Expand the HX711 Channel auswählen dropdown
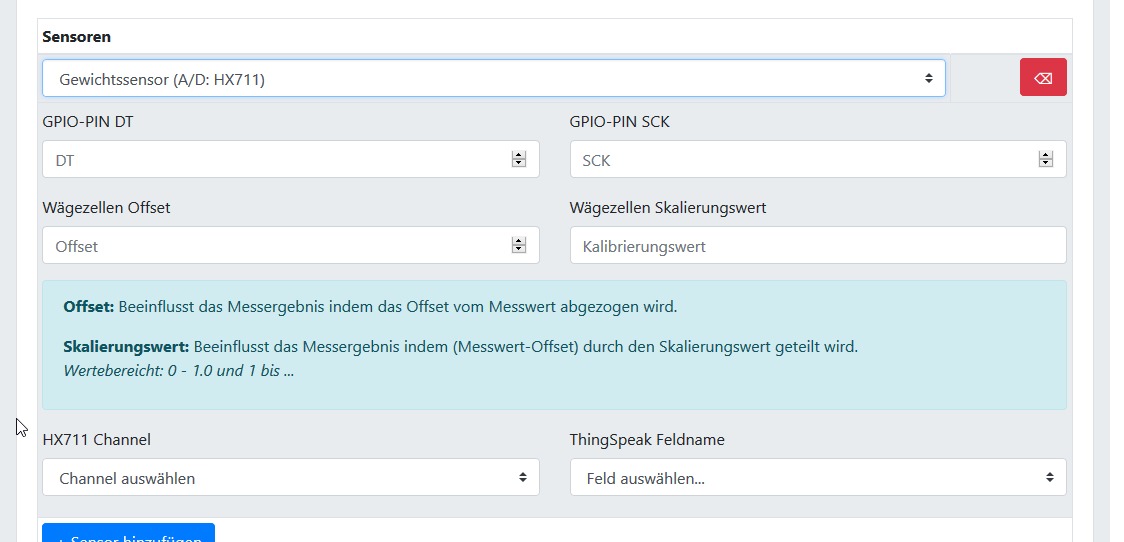This screenshot has height=542, width=1124. point(290,478)
